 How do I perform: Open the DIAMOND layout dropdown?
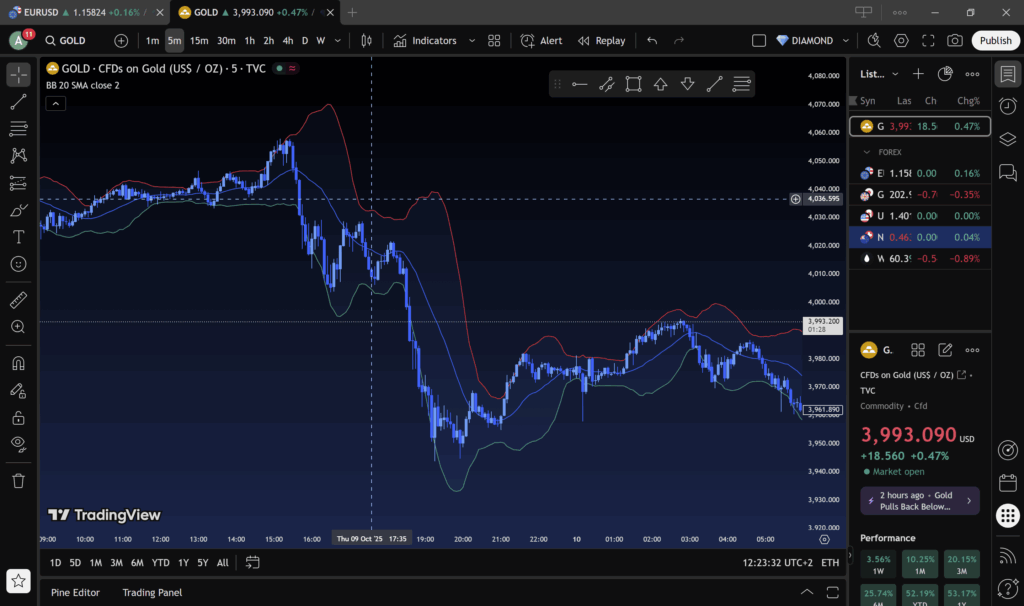coord(846,41)
